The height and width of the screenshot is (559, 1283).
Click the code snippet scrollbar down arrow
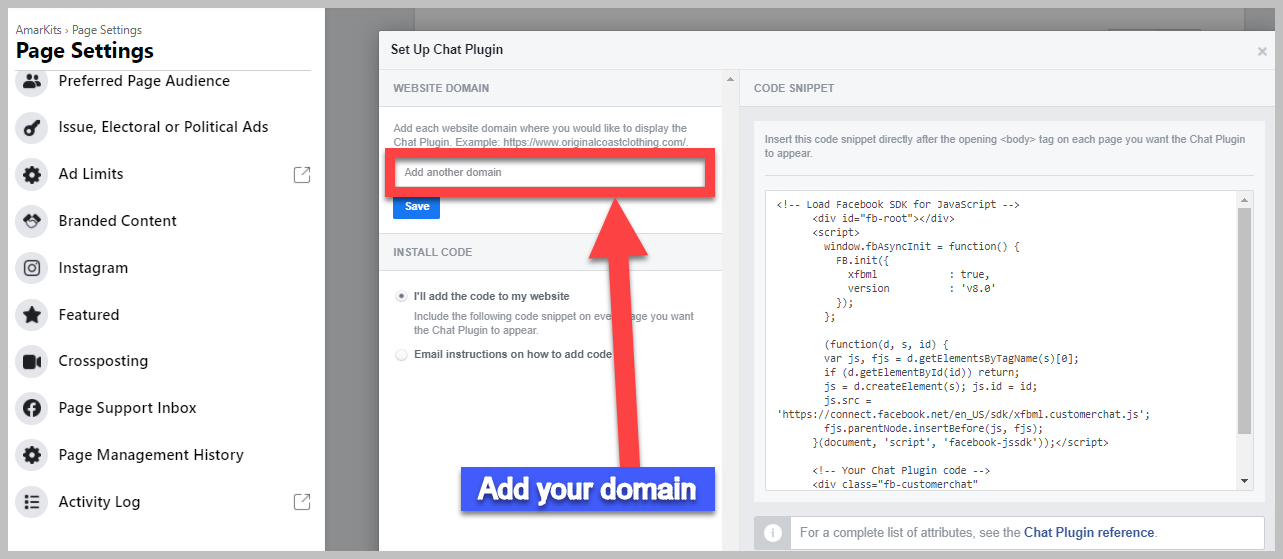click(x=1245, y=481)
